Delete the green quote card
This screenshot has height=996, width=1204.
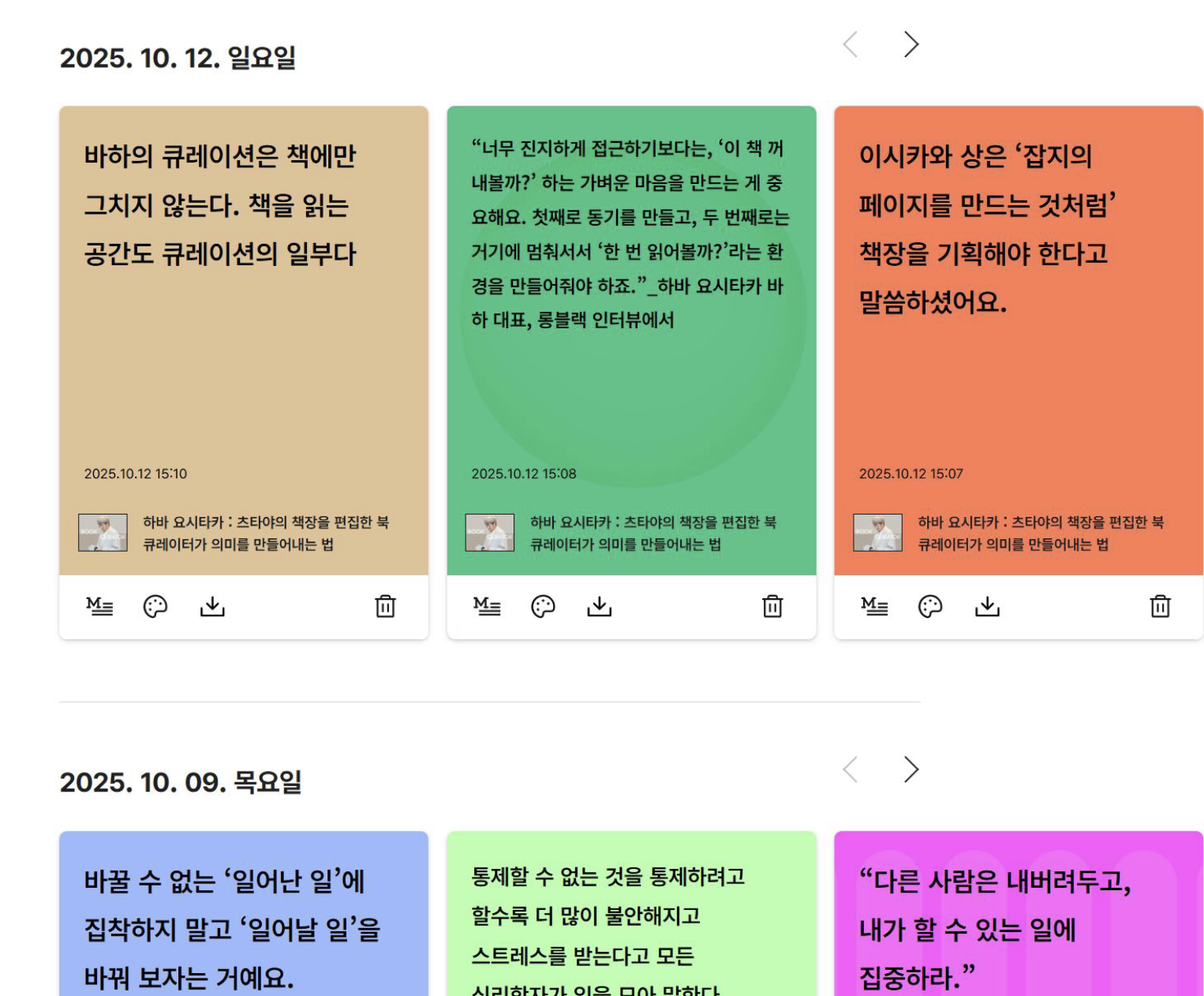[x=772, y=606]
